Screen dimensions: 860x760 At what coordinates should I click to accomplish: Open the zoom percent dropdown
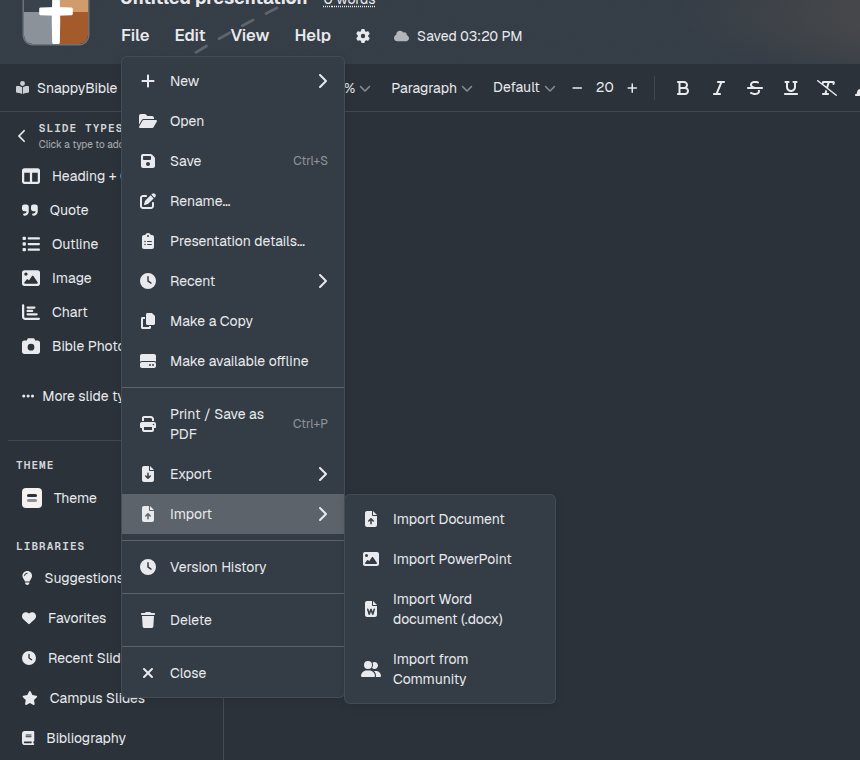pos(358,88)
